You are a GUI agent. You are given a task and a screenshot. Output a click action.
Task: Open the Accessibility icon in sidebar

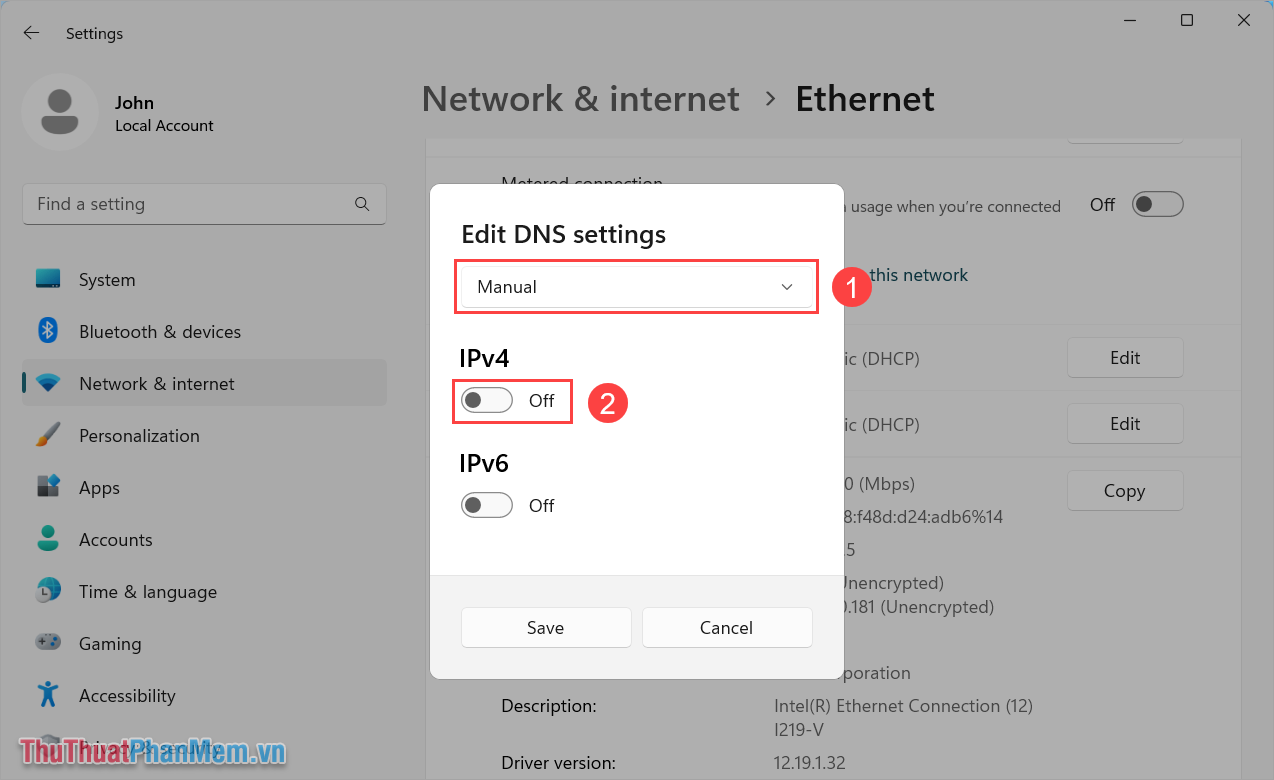click(48, 695)
